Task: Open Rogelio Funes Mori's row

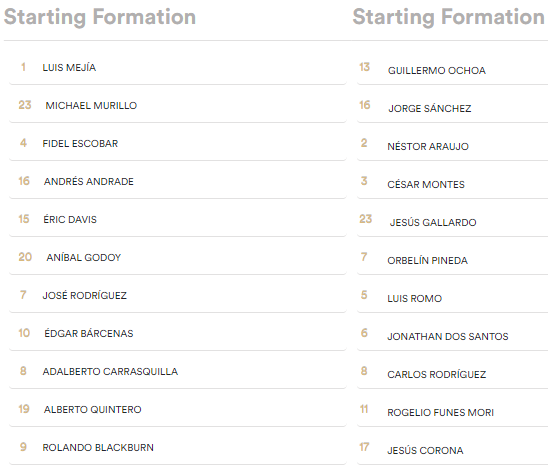Action: pos(453,409)
